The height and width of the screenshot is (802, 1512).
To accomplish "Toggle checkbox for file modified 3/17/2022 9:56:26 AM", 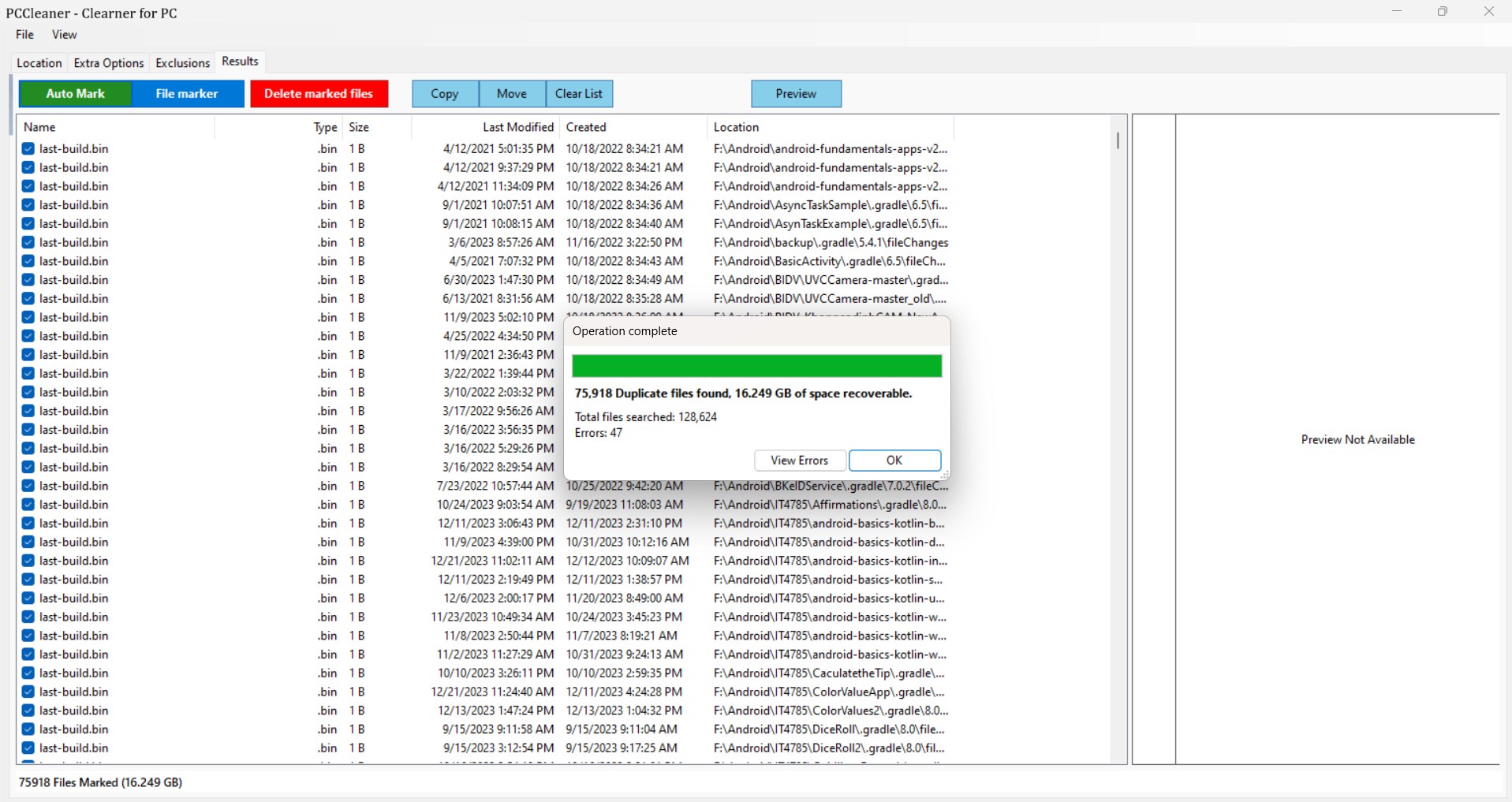I will [x=28, y=412].
